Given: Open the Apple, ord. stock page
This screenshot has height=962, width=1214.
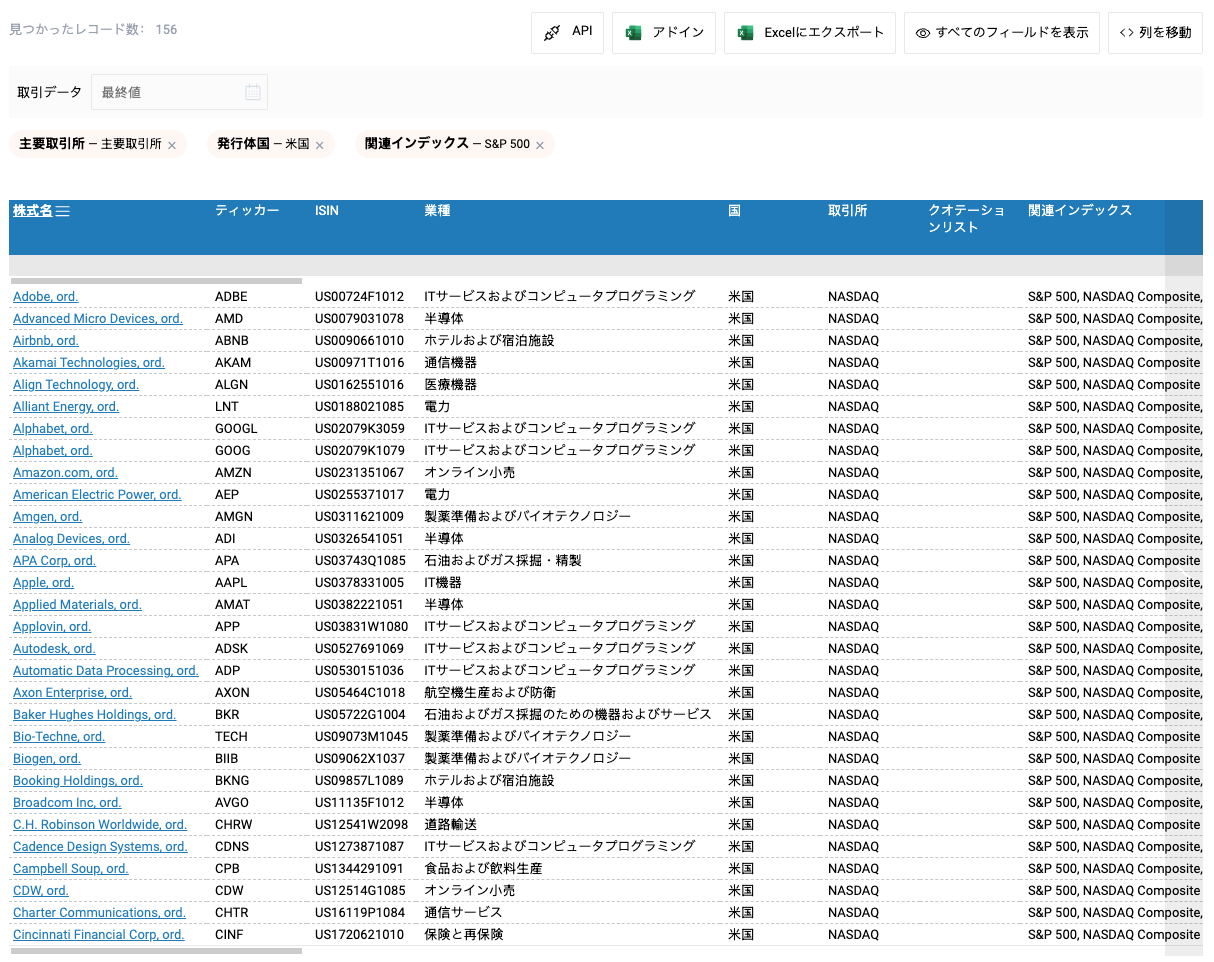Looking at the screenshot, I should tap(43, 582).
